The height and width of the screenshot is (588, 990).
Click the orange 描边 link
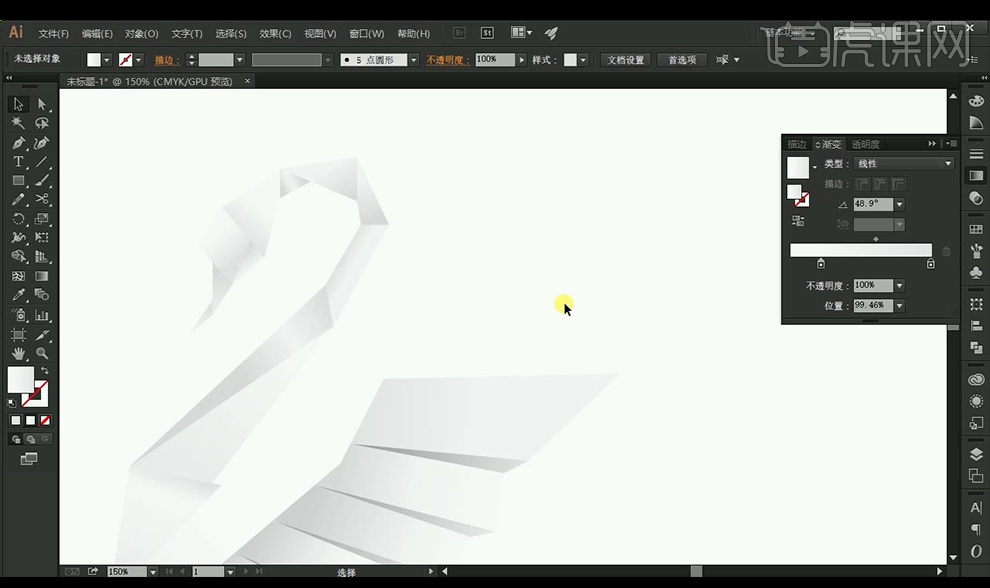coord(166,60)
